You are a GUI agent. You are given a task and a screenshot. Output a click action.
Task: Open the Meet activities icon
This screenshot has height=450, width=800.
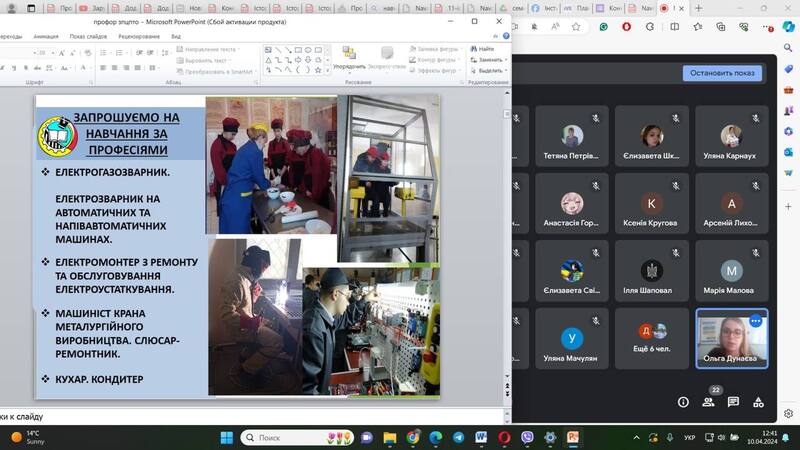[758, 403]
